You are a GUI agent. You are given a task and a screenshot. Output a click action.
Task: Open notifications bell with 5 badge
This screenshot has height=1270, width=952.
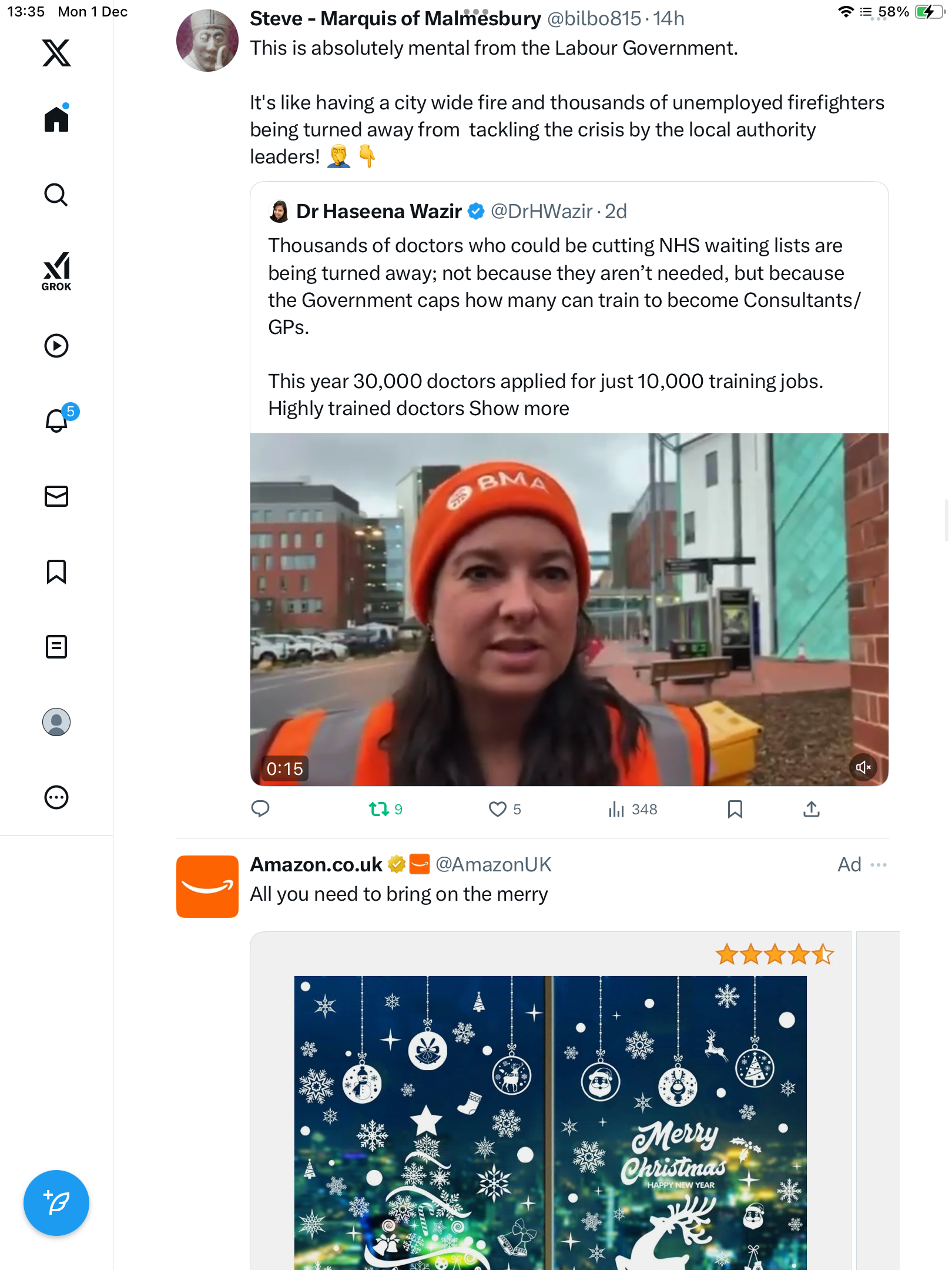tap(58, 420)
